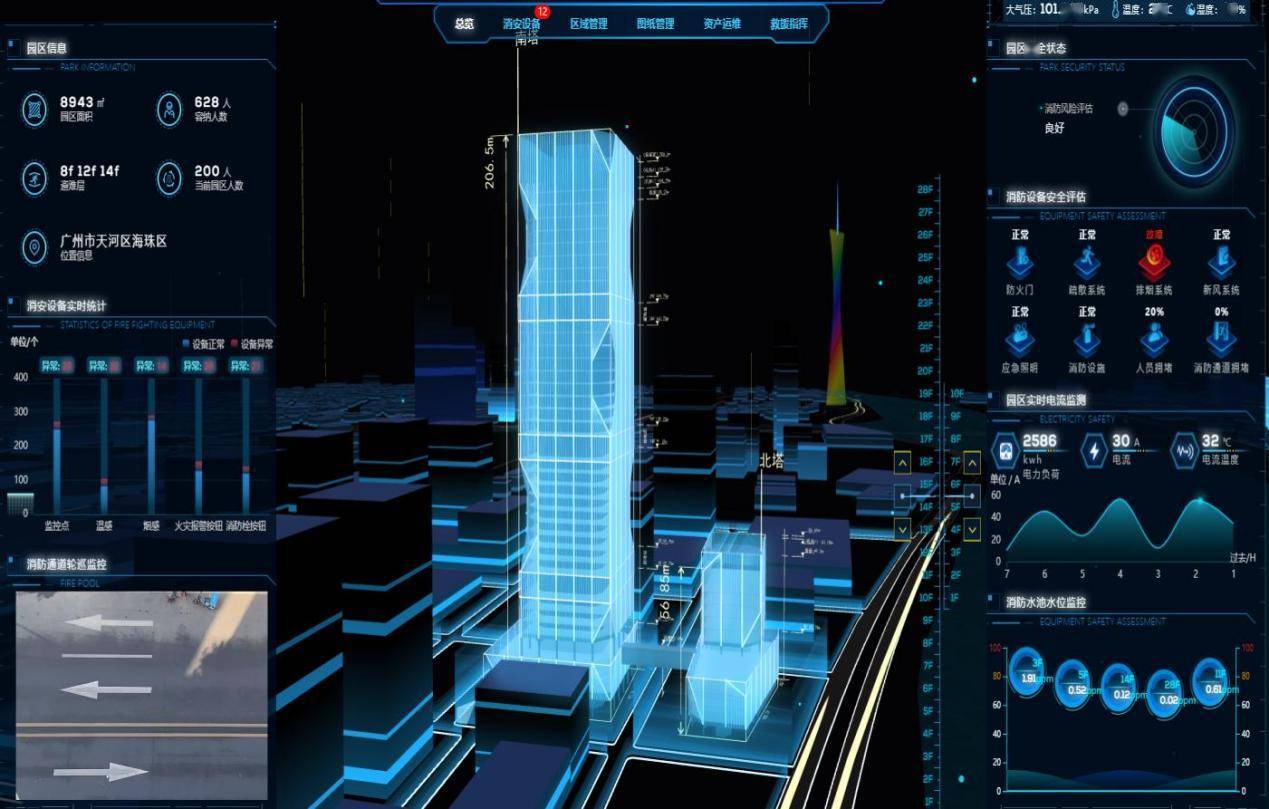Viewport: 1269px width, 809px height.
Task: Click the 位置信息 location pin icon
Action: click(35, 247)
